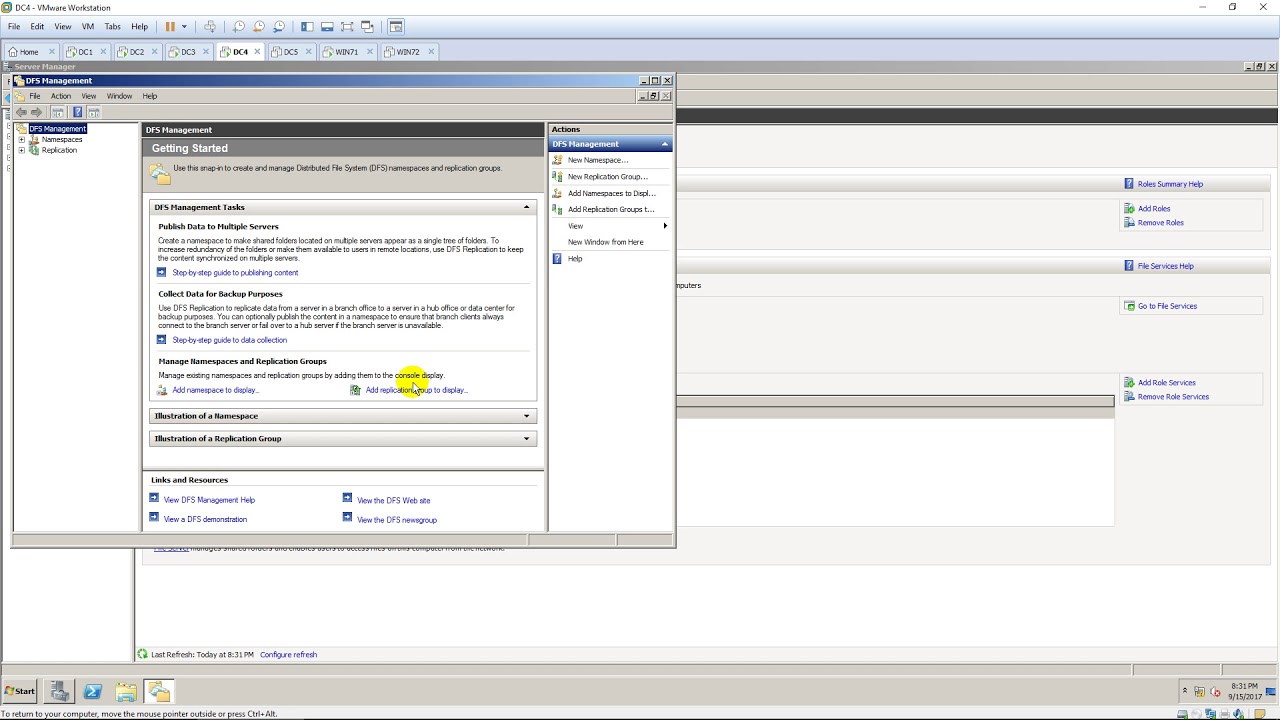Click Add Role Services in Server Manager
The image size is (1280, 720).
coord(1166,383)
